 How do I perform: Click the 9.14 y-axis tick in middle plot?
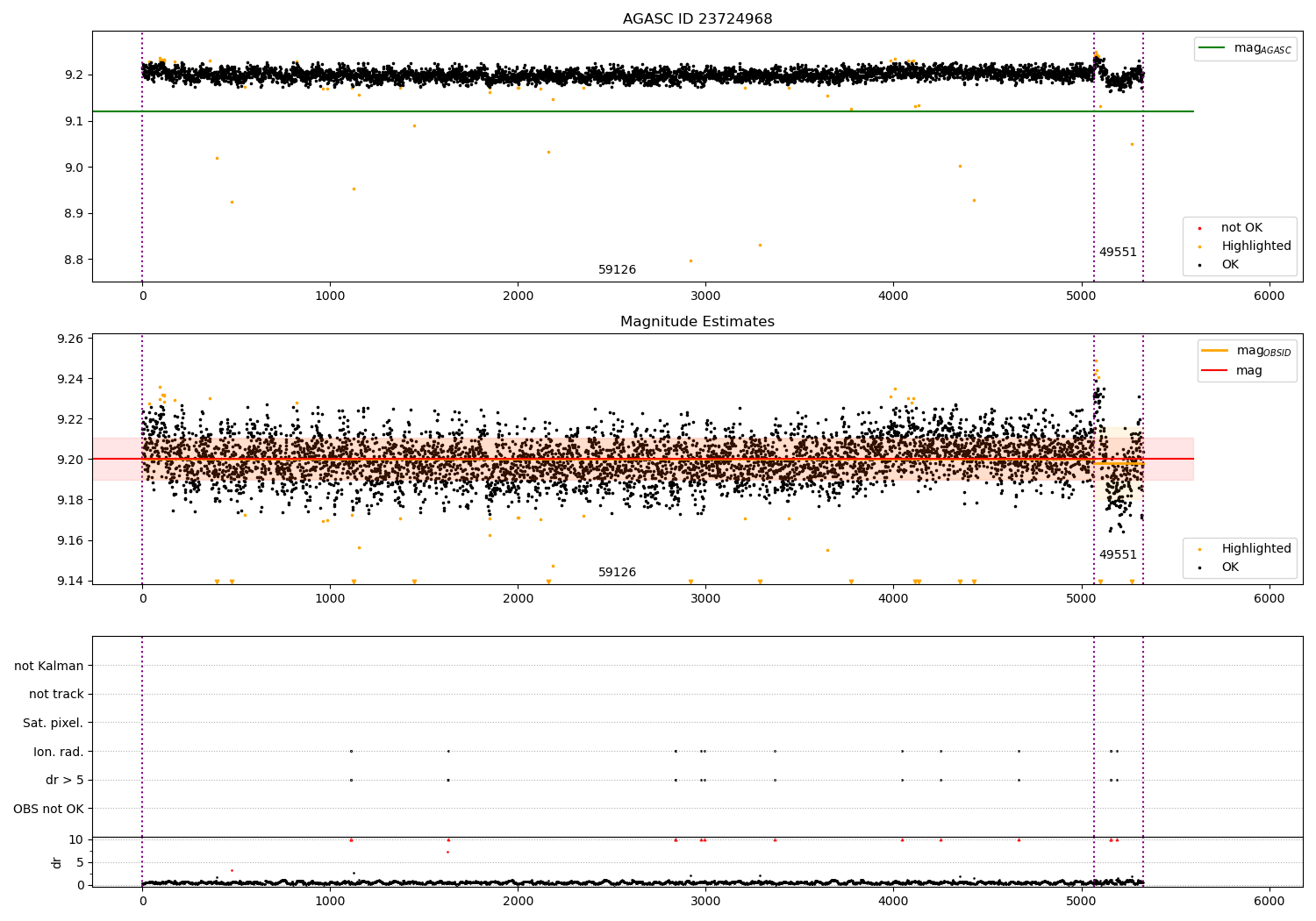click(x=71, y=581)
